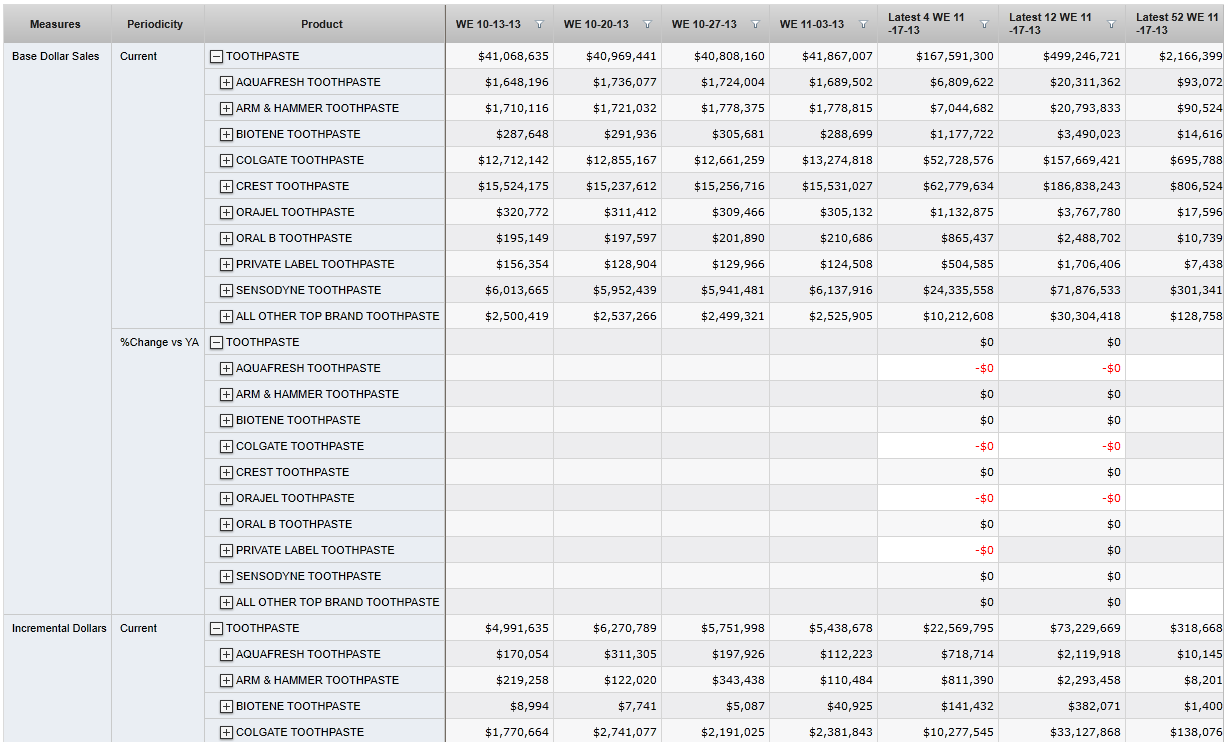Open filter icon on WE 11-03-13 column
This screenshot has width=1224, height=742.
[864, 25]
